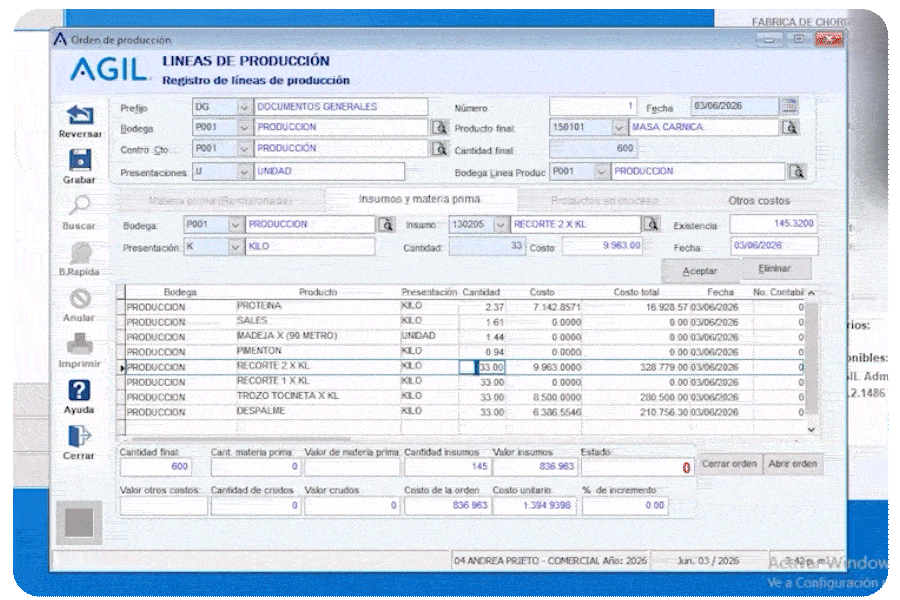Switch to Materia prima tab
900x600 pixels.
pos(220,201)
